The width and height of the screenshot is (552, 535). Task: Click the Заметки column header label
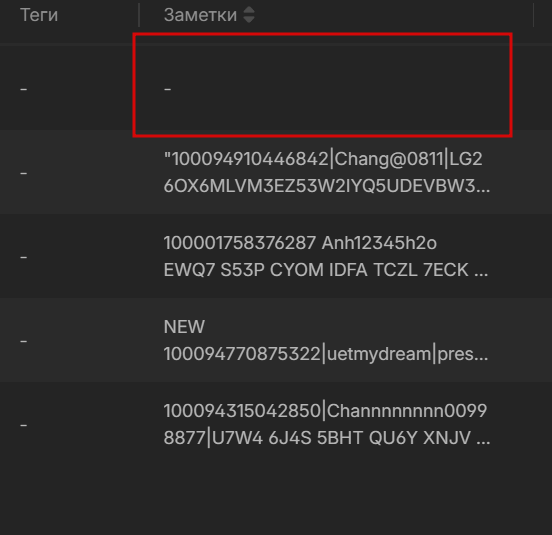coord(200,15)
